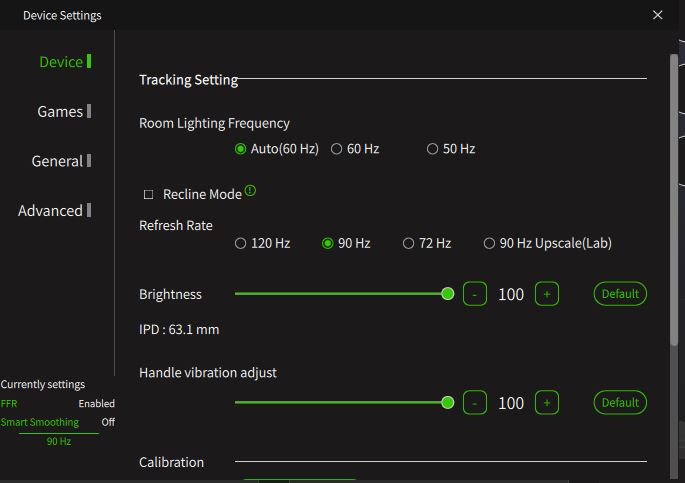Reset brightness with the Default button
Screen dimensions: 685x483
coord(620,294)
